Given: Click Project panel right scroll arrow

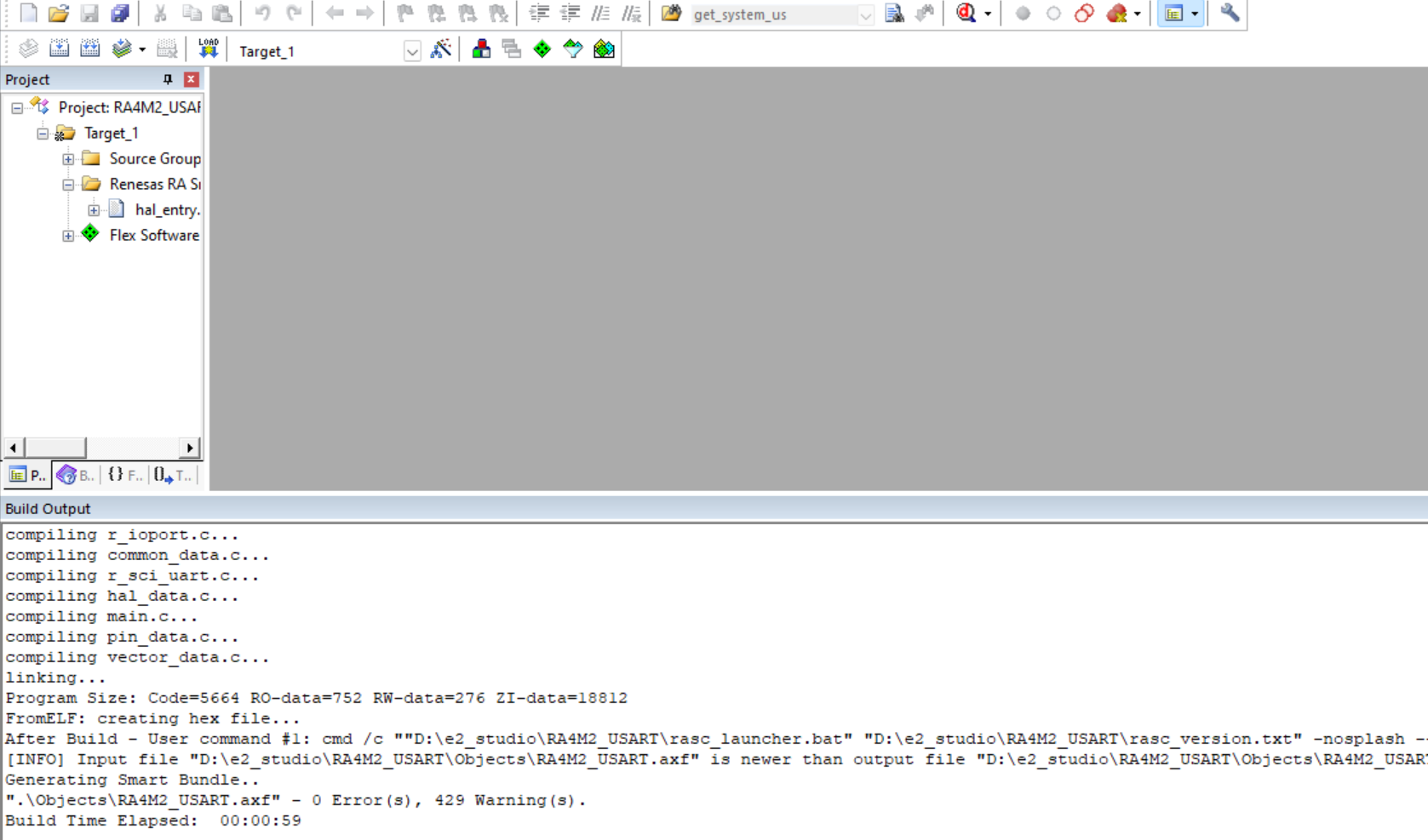Looking at the screenshot, I should tap(190, 448).
